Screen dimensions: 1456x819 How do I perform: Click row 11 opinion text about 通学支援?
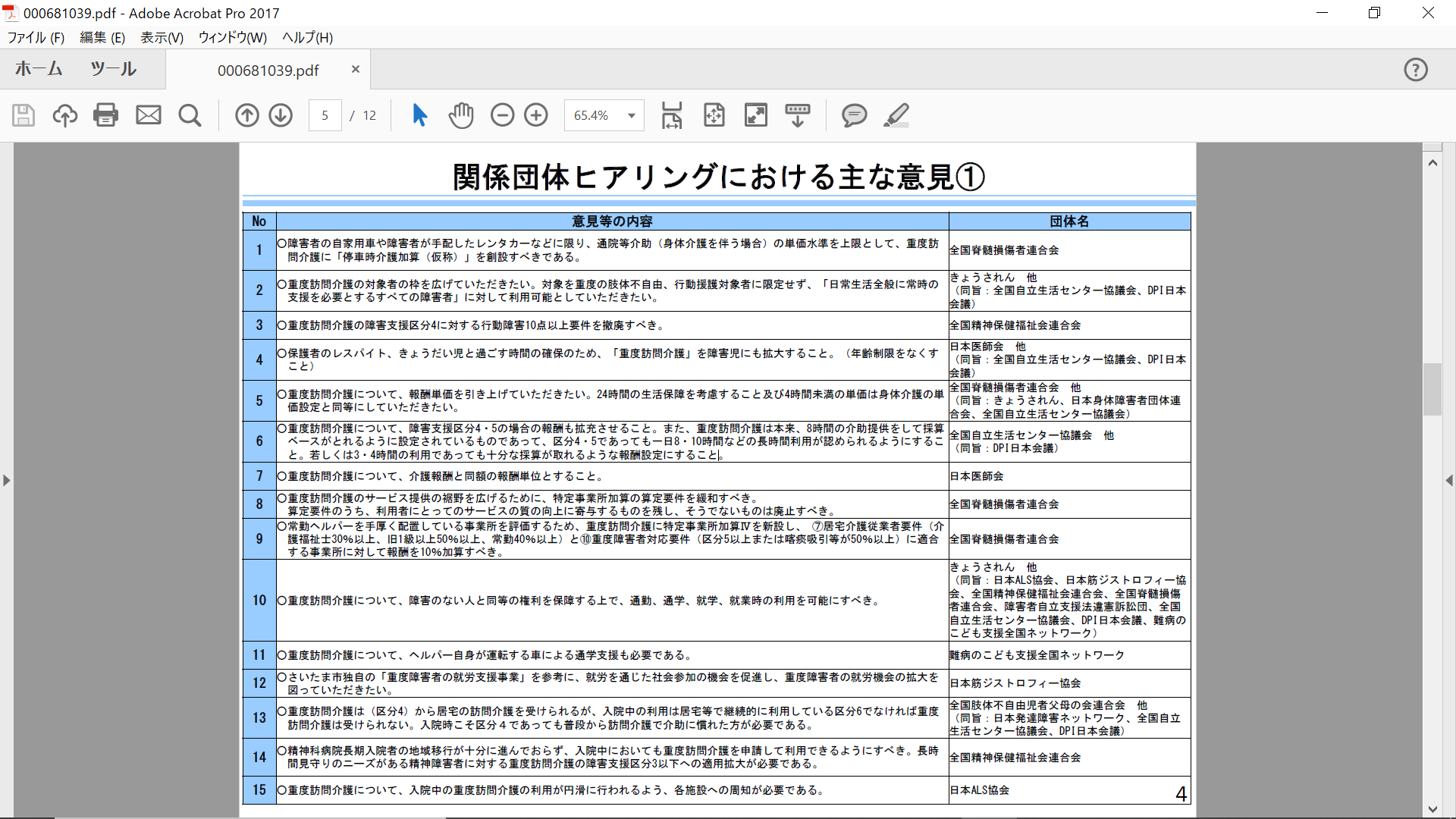(485, 655)
